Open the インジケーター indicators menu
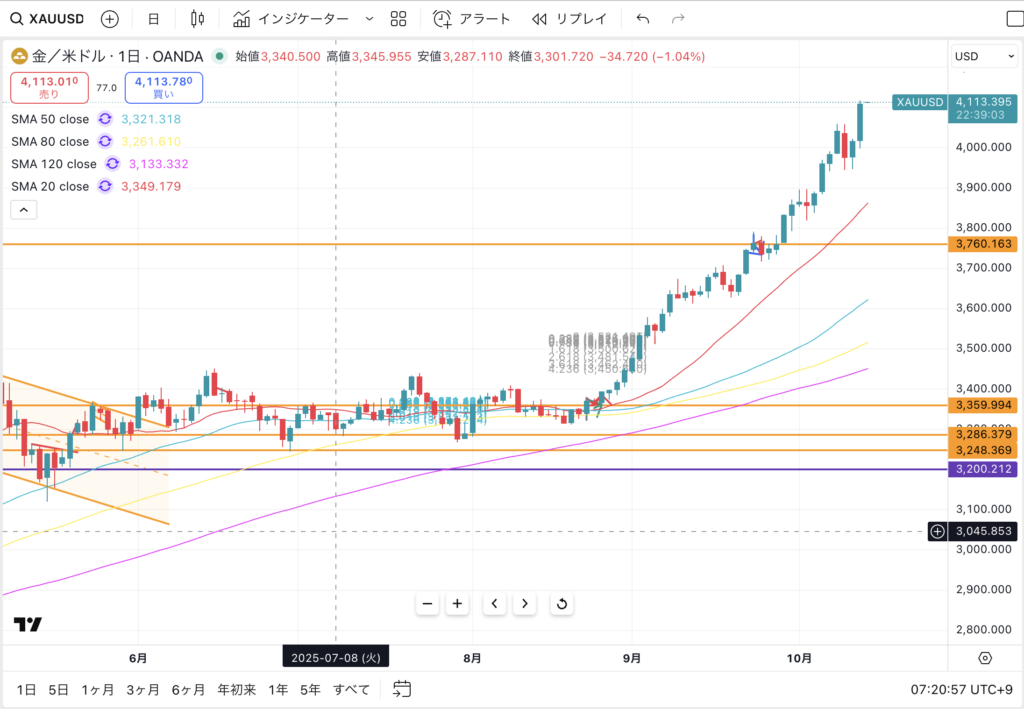Screen dimensions: 1024x709 (291, 19)
